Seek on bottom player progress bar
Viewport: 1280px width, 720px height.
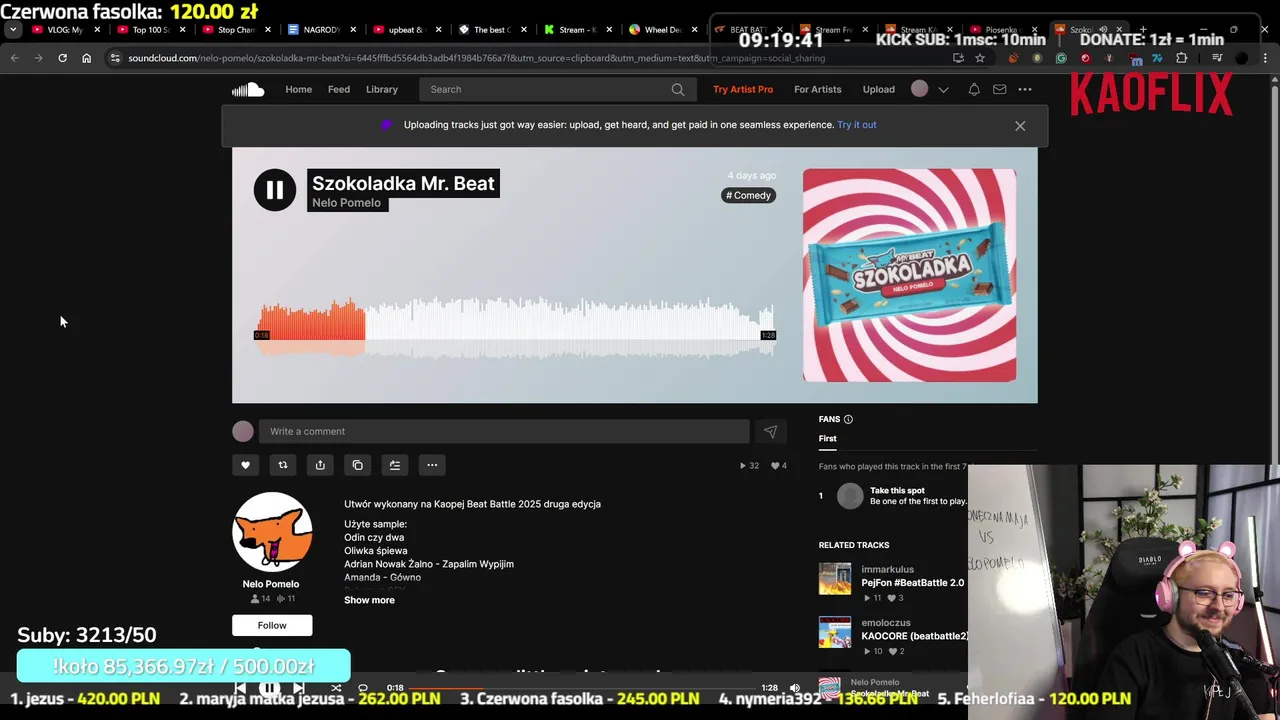point(581,688)
